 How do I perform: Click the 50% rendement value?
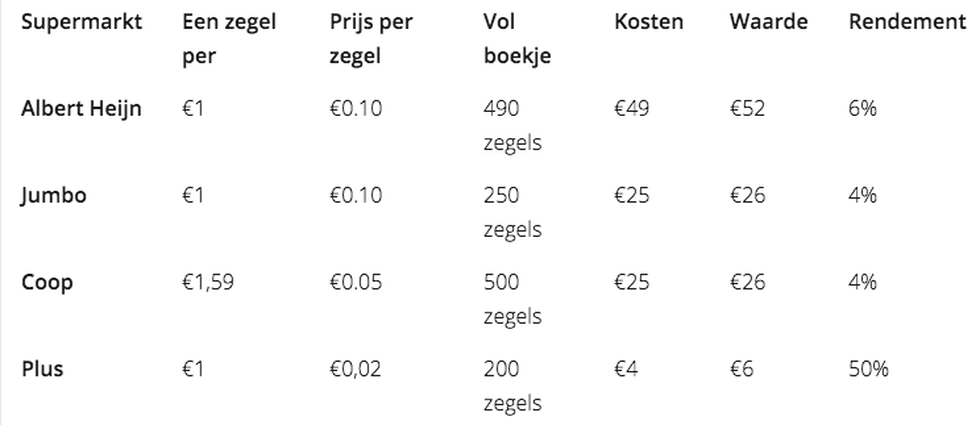(x=868, y=369)
